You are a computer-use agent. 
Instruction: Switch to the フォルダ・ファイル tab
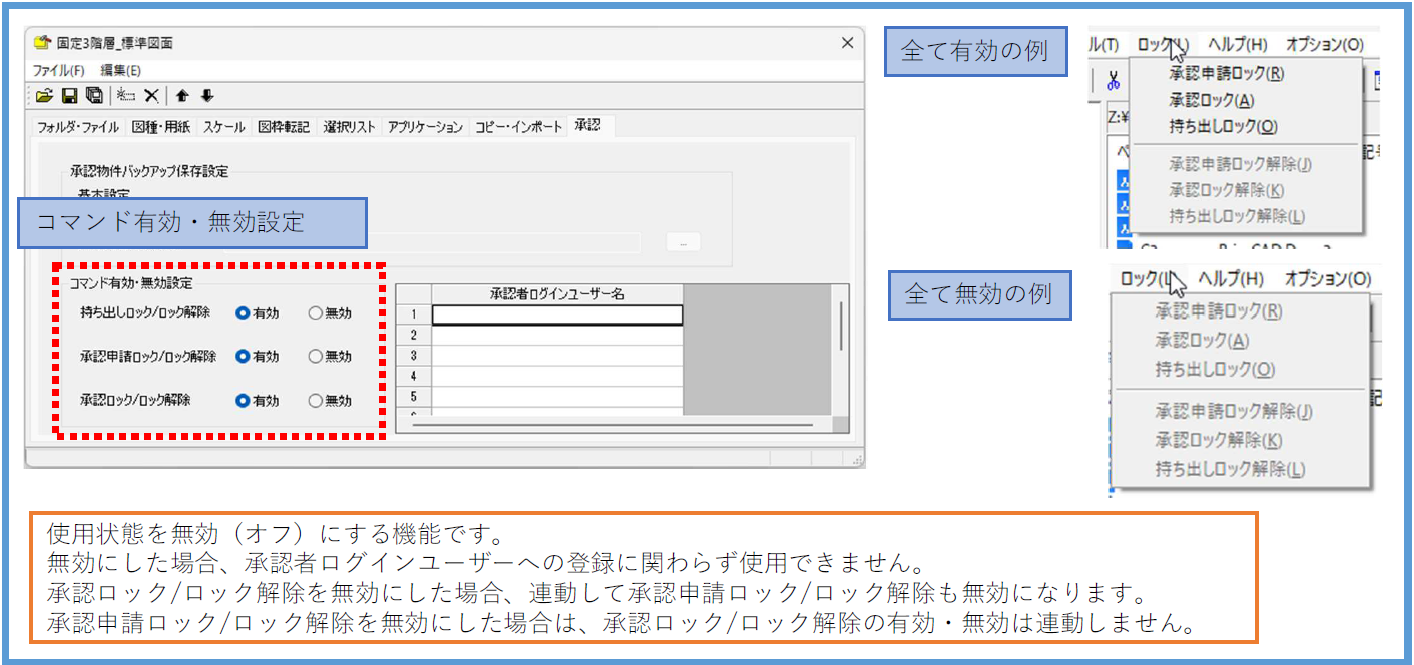[x=78, y=127]
